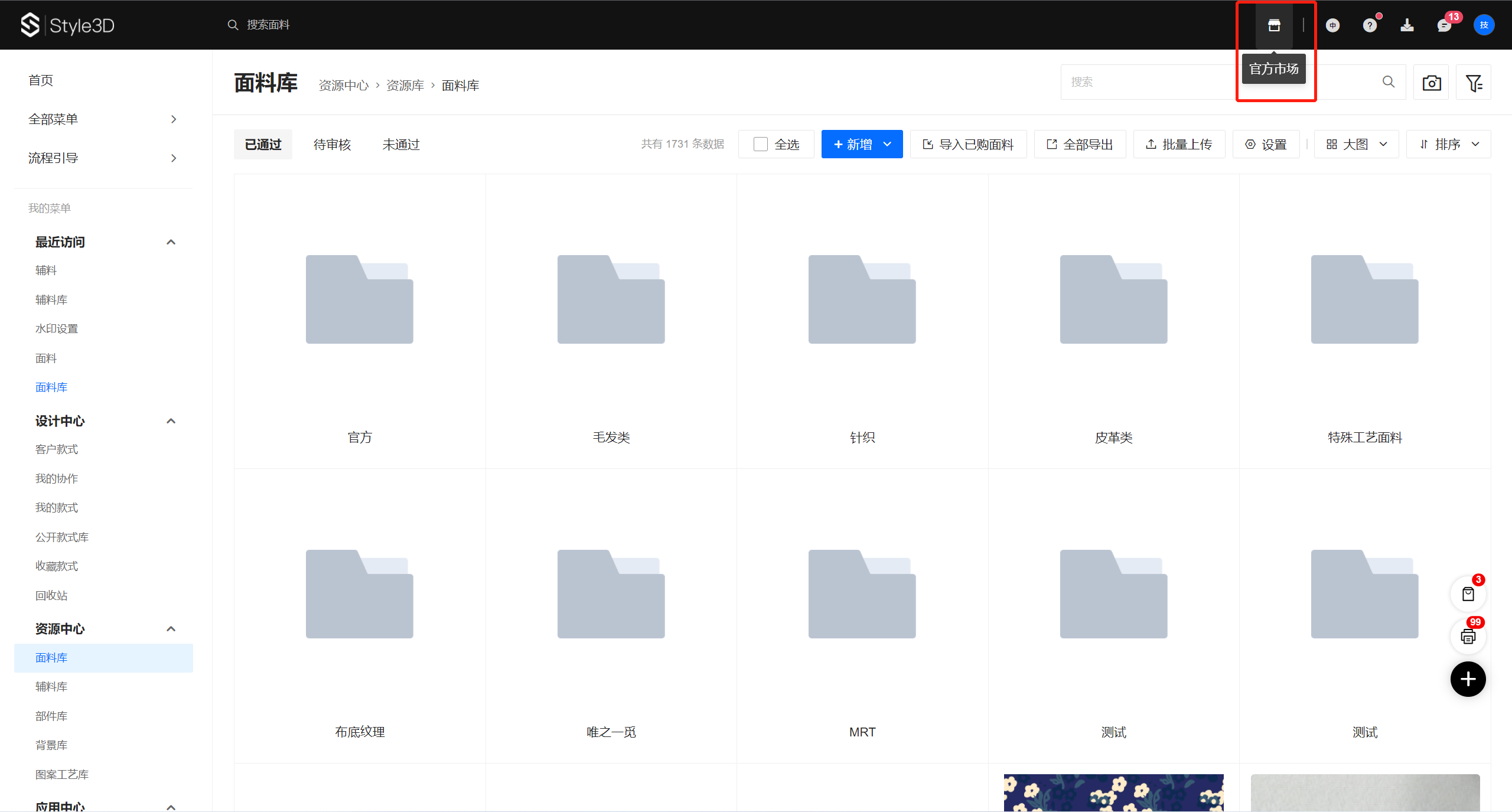Switch to the 未通过 tab
Viewport: 1512px width, 812px height.
[x=400, y=145]
